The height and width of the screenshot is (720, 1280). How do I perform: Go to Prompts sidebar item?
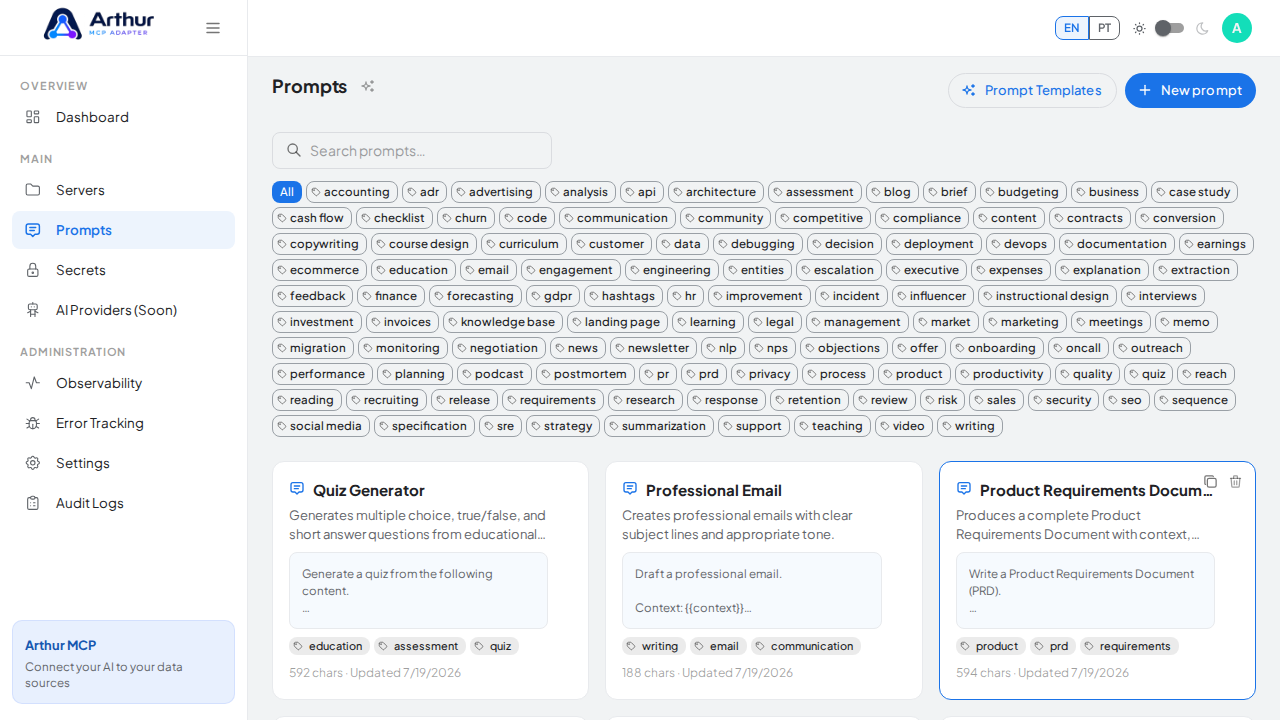click(x=123, y=230)
